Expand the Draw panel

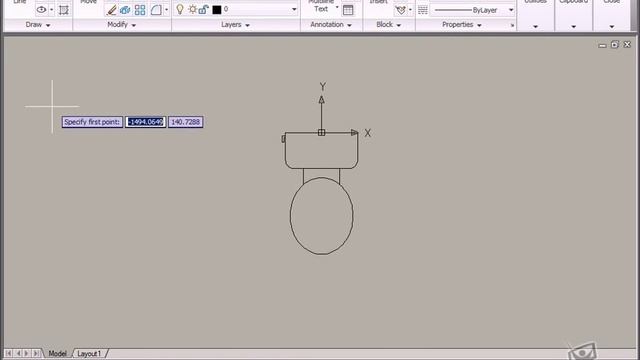38,25
